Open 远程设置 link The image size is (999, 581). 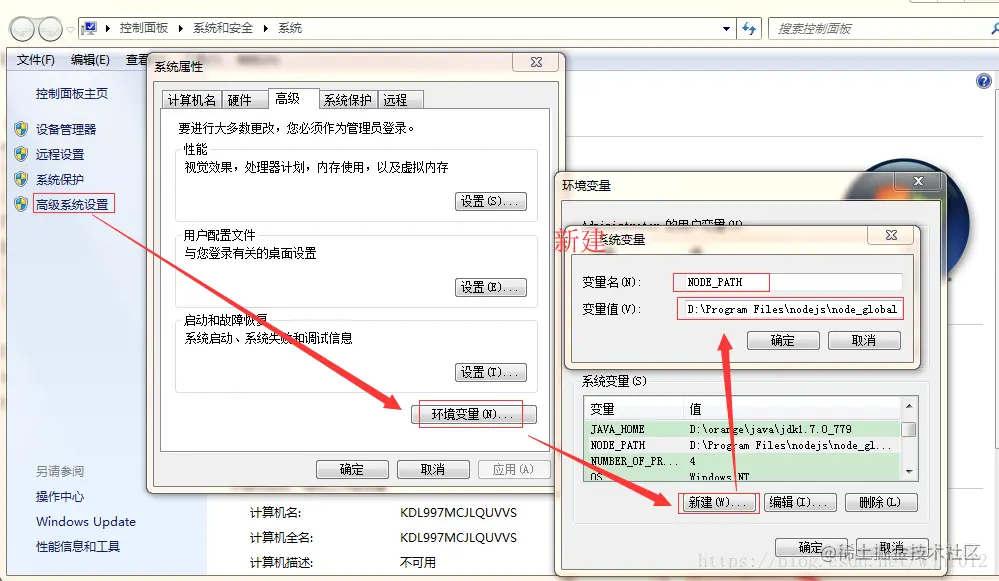[60, 154]
